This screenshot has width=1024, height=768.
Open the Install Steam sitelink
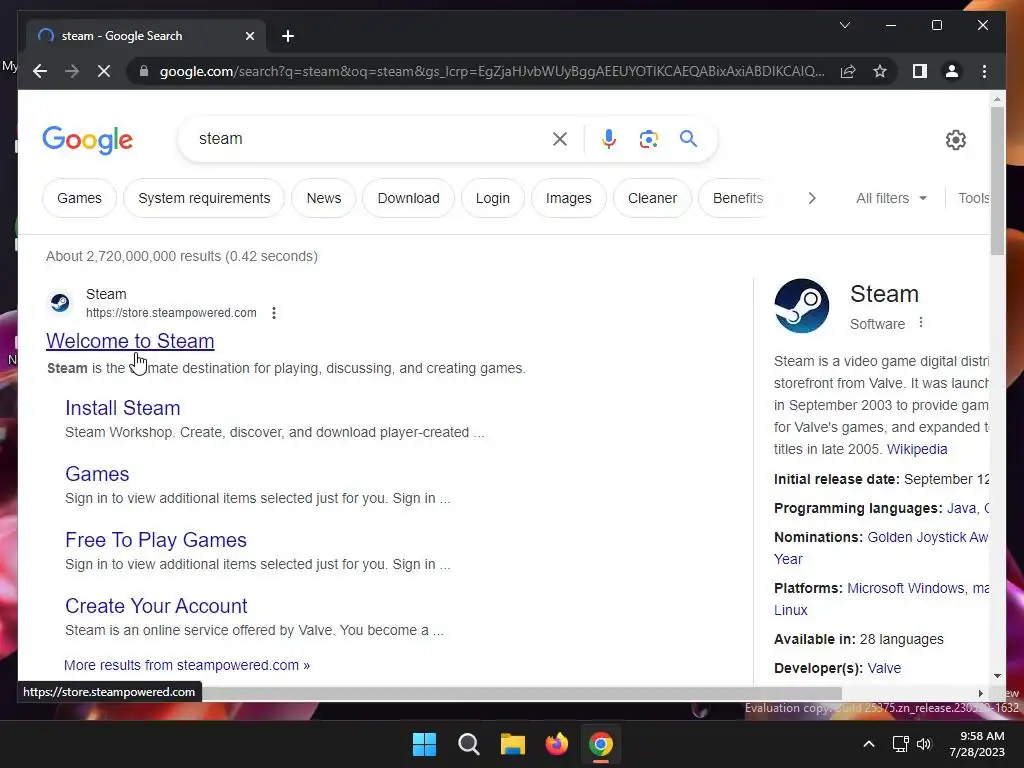(x=123, y=408)
